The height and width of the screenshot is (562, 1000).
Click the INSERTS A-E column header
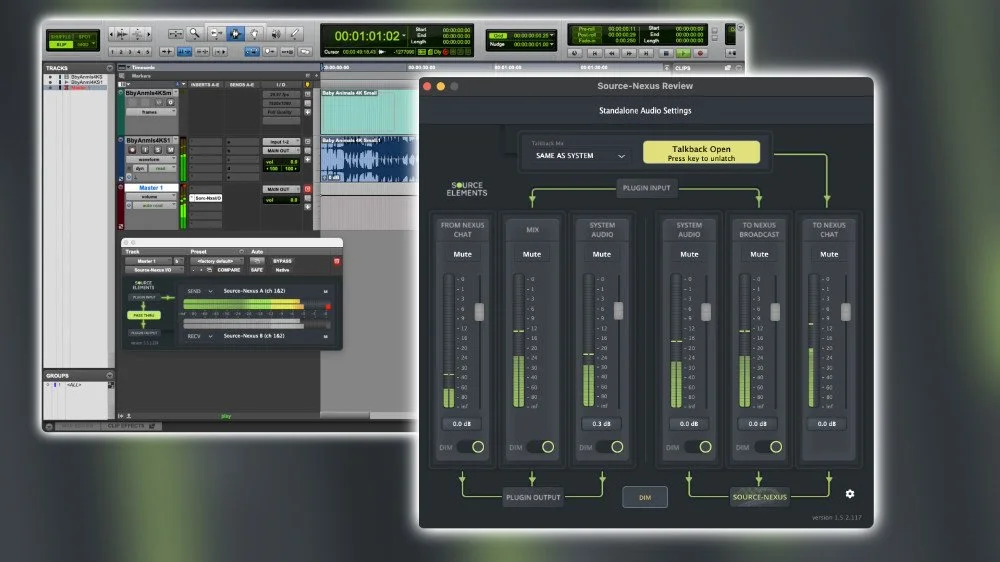[x=205, y=85]
